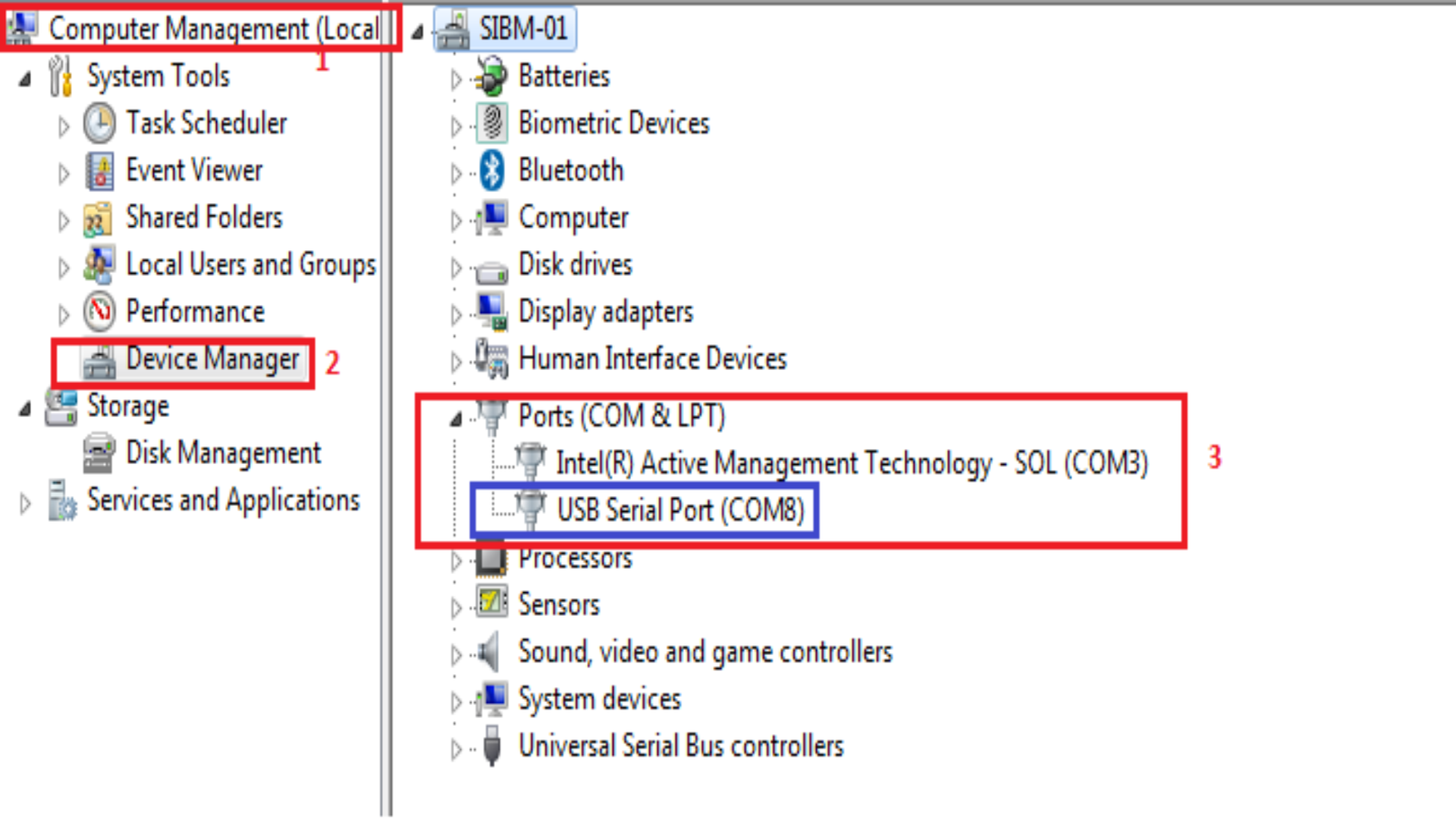Select the SIBM-01 root computer node
Image resolution: width=1456 pixels, height=819 pixels.
[x=522, y=29]
